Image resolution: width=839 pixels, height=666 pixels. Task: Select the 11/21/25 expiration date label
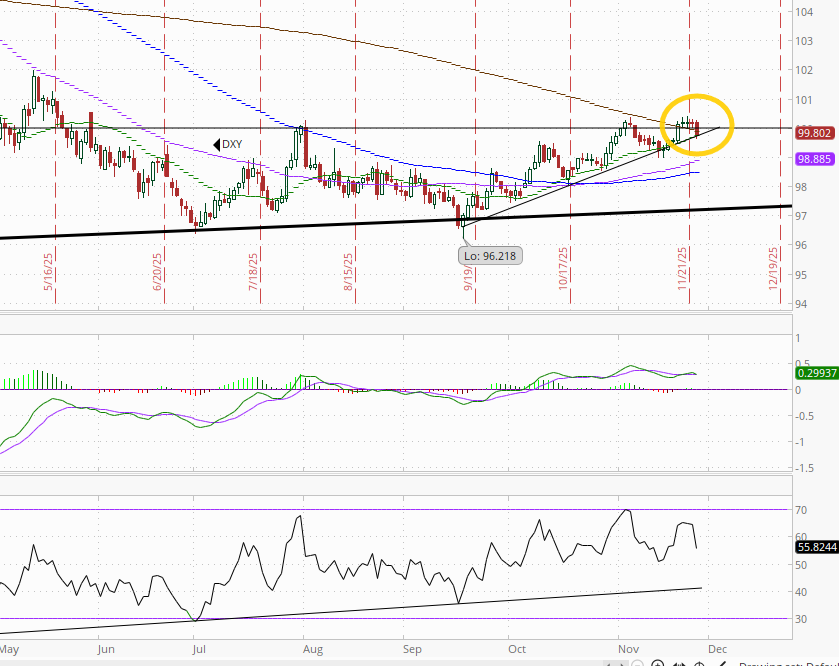click(682, 269)
